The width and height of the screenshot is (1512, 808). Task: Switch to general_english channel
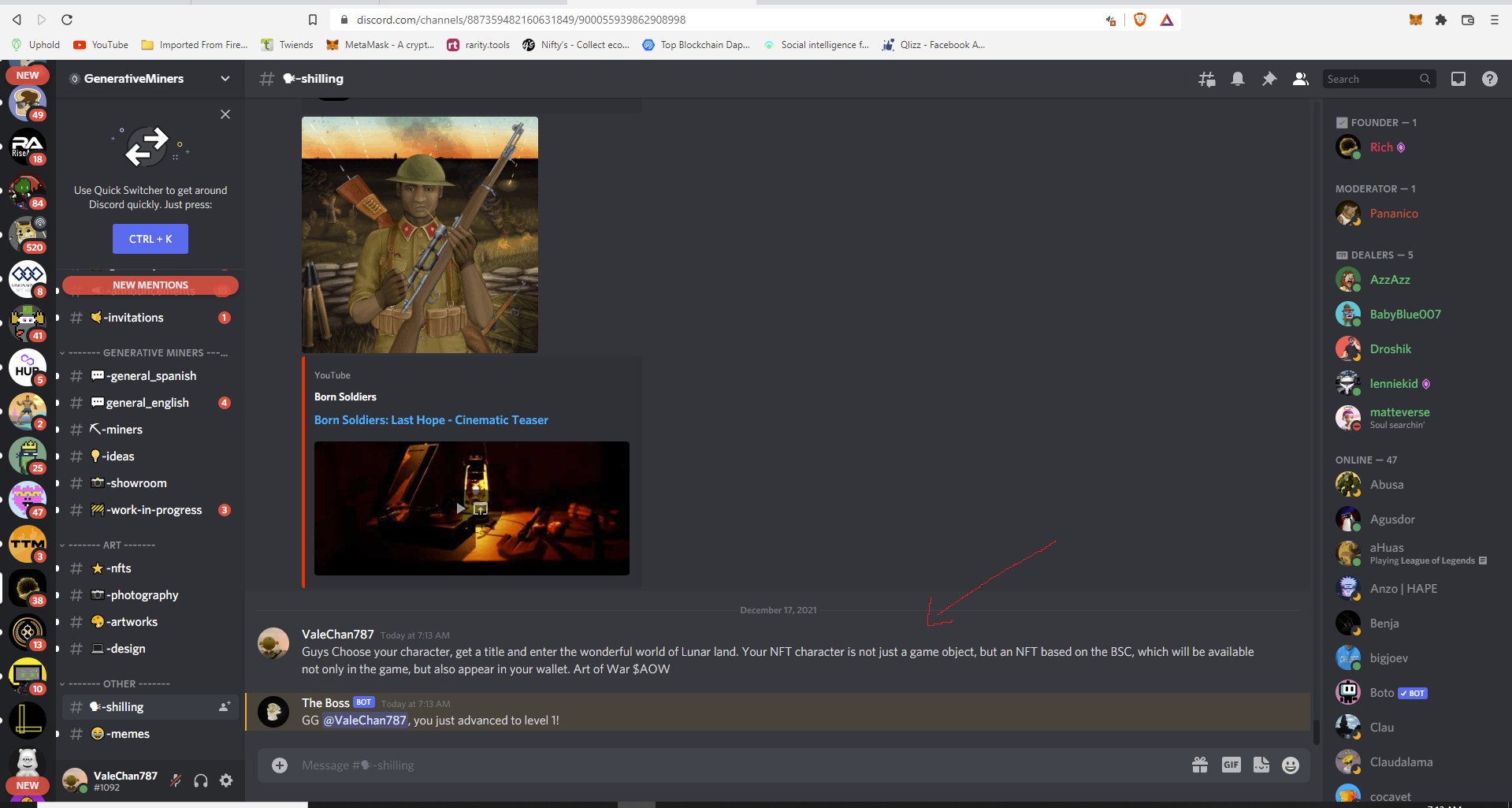(150, 403)
